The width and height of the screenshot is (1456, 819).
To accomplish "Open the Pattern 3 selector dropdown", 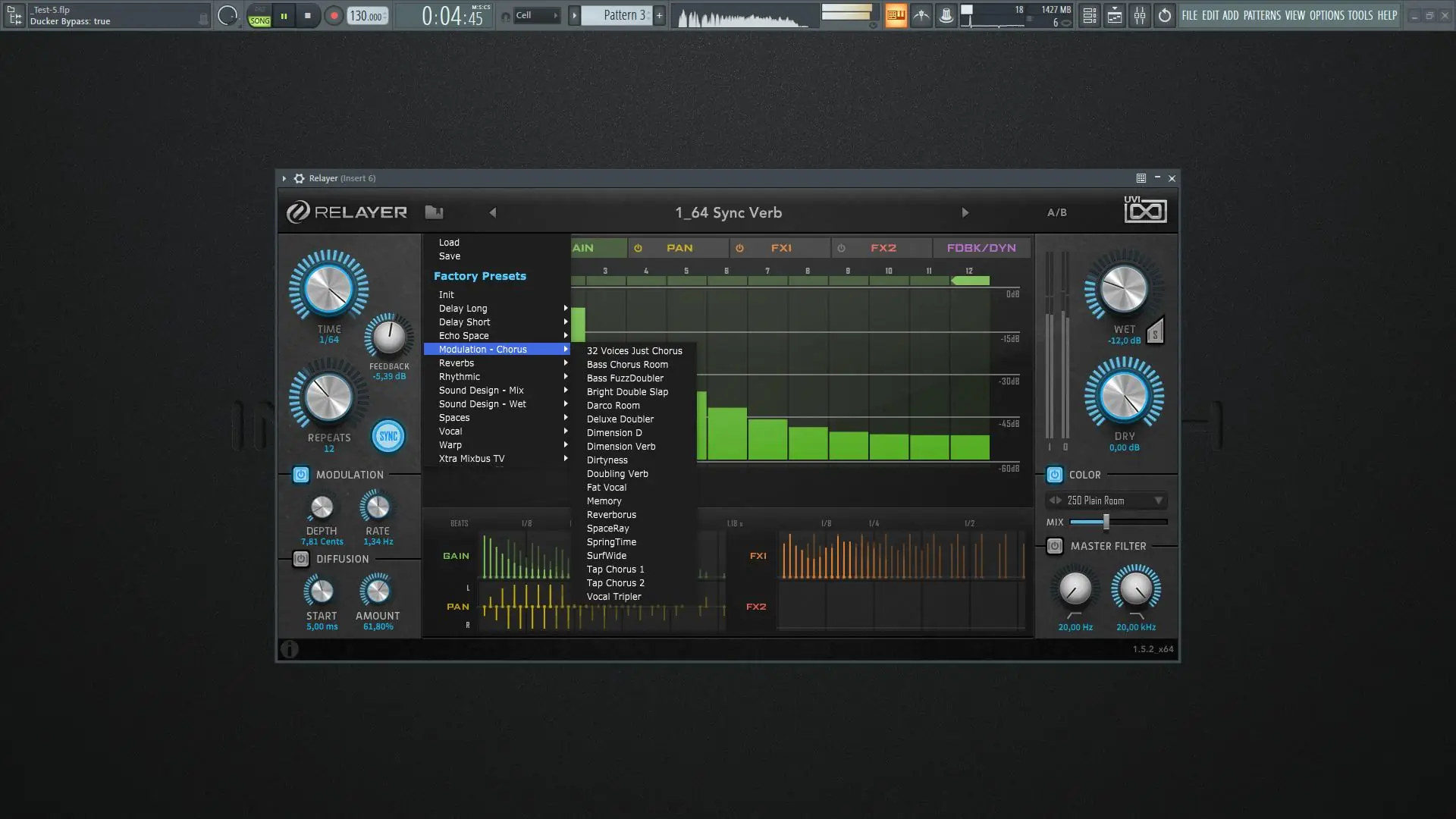I will tap(617, 14).
